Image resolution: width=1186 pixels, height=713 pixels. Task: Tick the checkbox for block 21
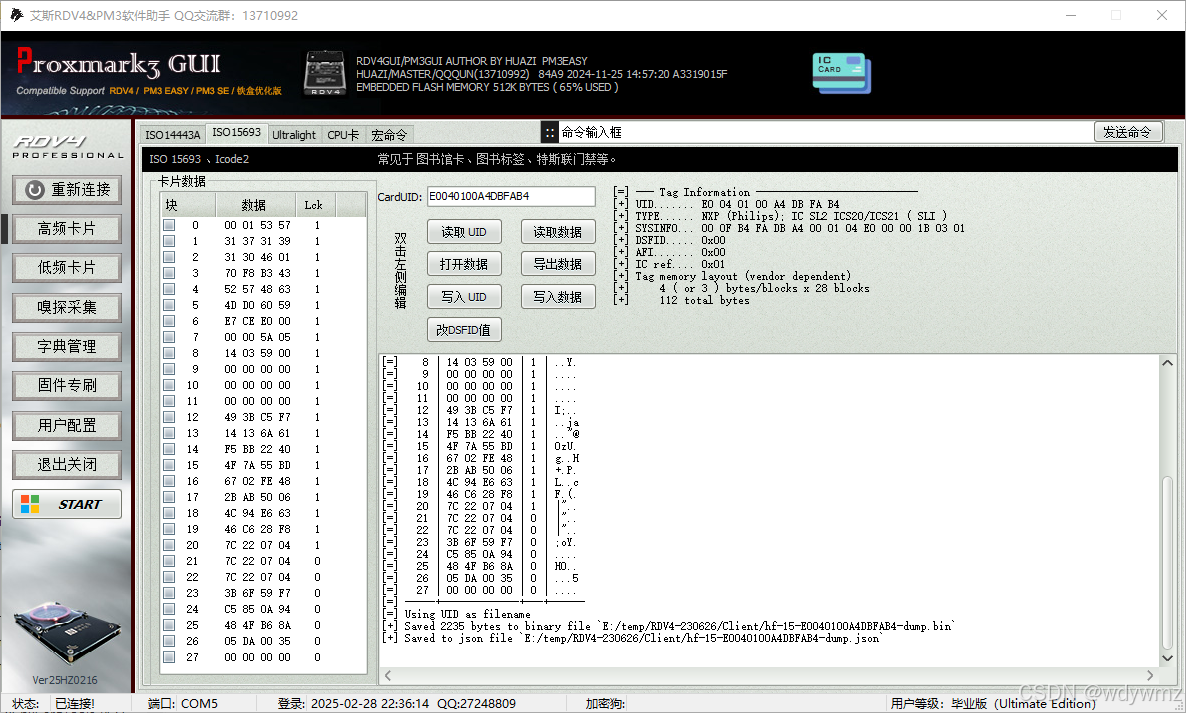[169, 561]
